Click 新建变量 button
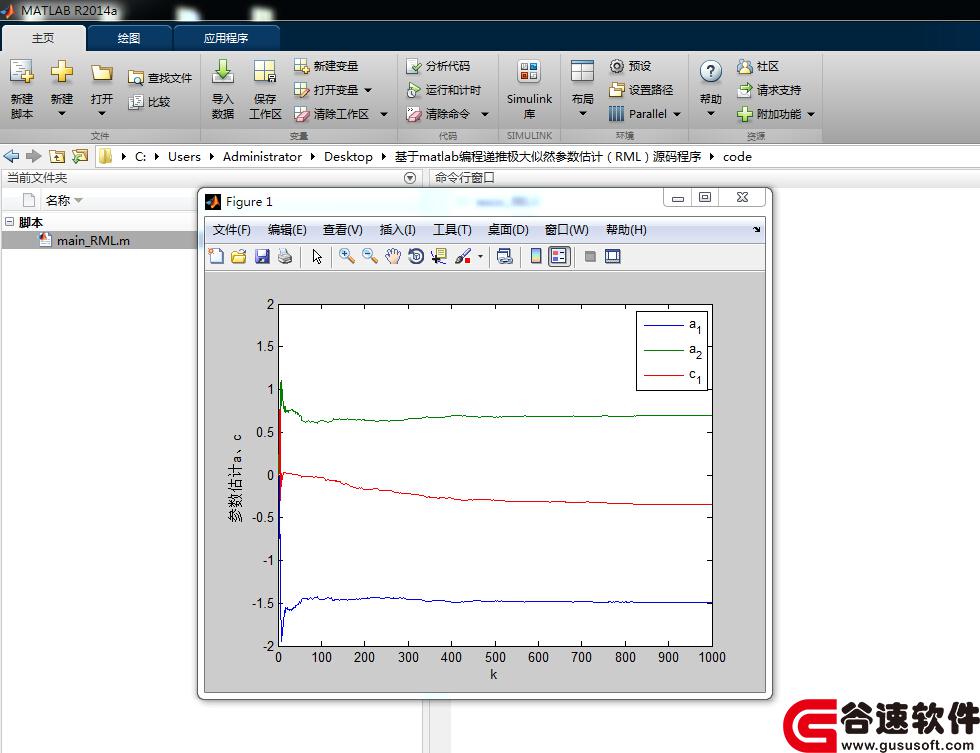Screen dimensions: 980x753 tap(326, 66)
